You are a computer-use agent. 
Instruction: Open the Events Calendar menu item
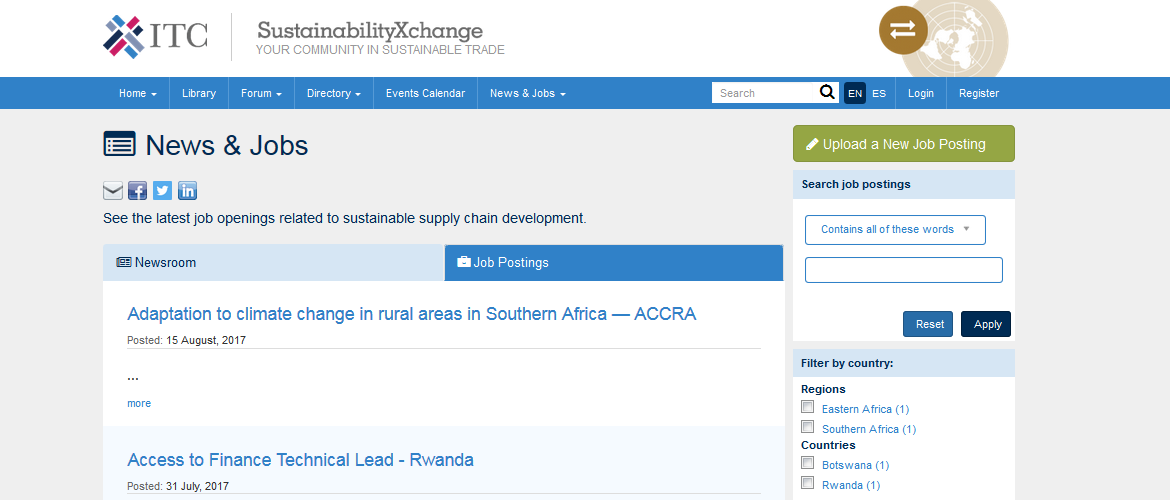425,93
